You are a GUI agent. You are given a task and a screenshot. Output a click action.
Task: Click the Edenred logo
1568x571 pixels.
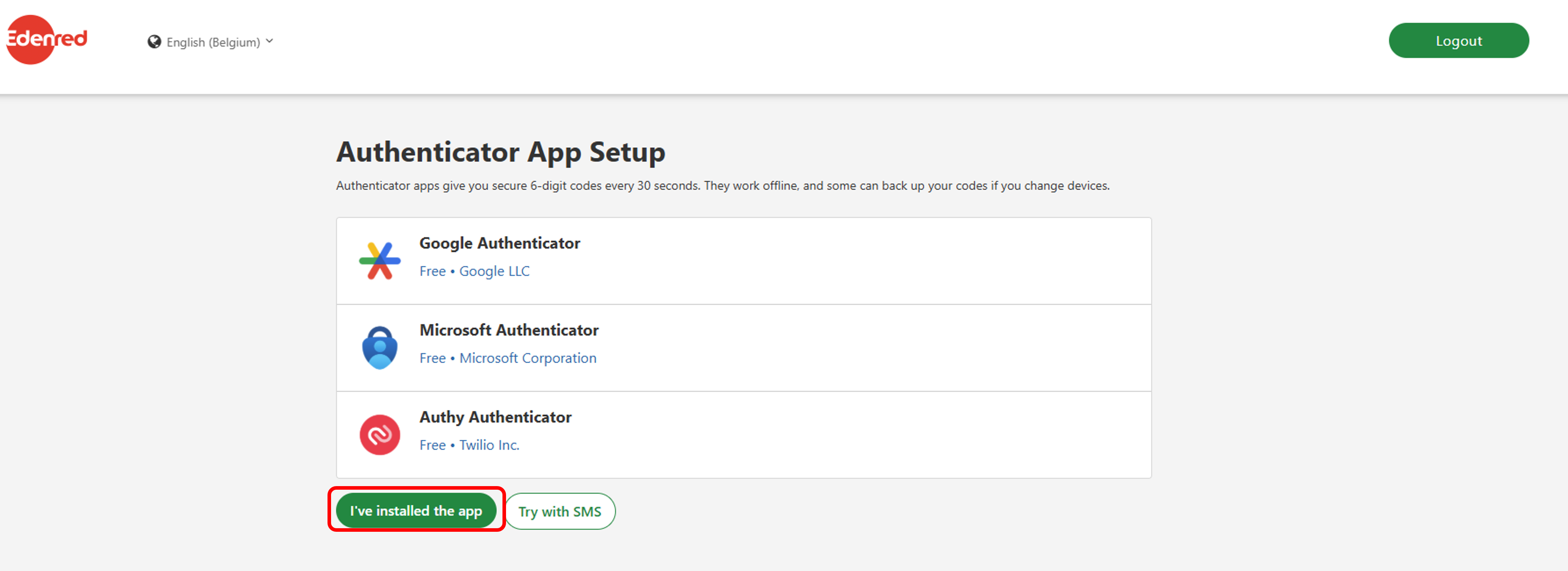coord(47,40)
